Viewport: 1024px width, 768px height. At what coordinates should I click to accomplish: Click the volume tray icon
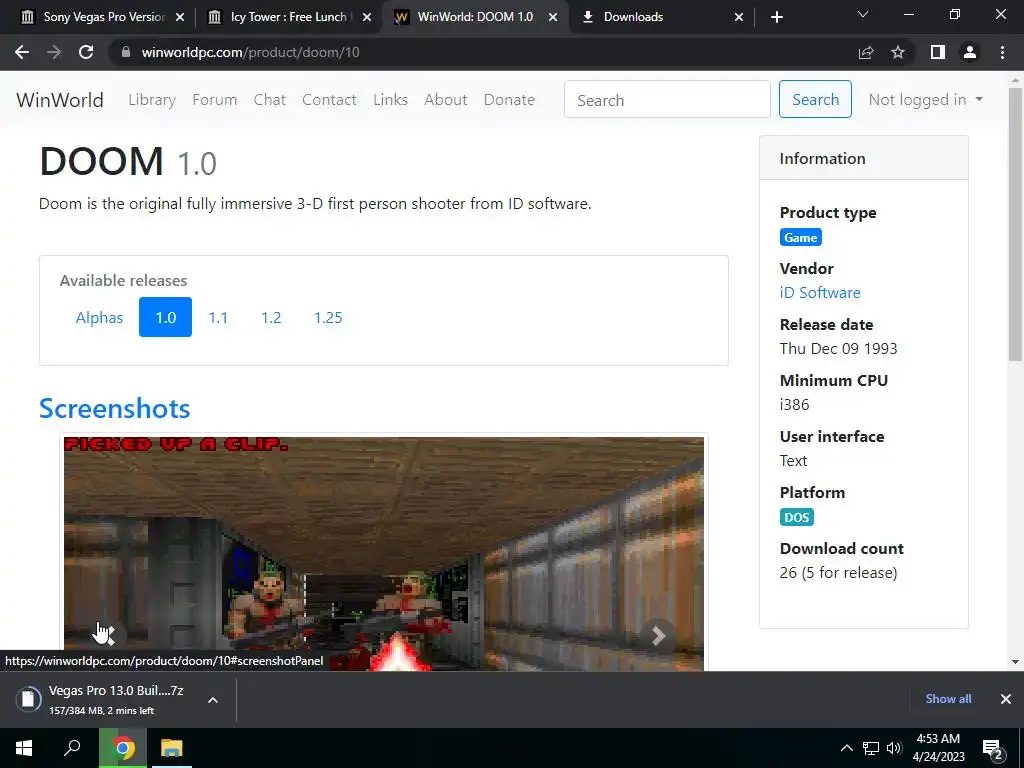(895, 748)
